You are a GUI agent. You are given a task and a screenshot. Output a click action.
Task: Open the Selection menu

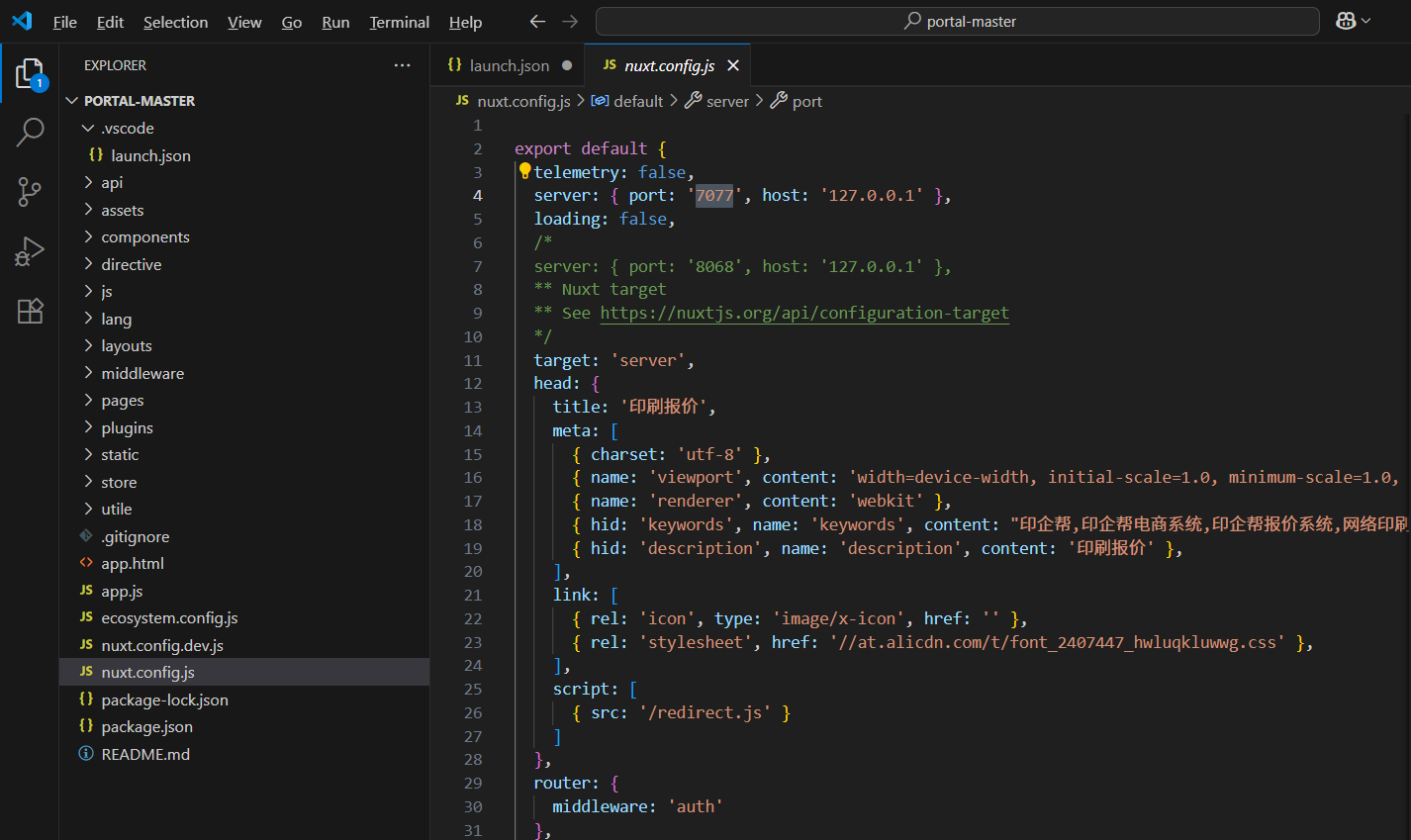[x=176, y=22]
